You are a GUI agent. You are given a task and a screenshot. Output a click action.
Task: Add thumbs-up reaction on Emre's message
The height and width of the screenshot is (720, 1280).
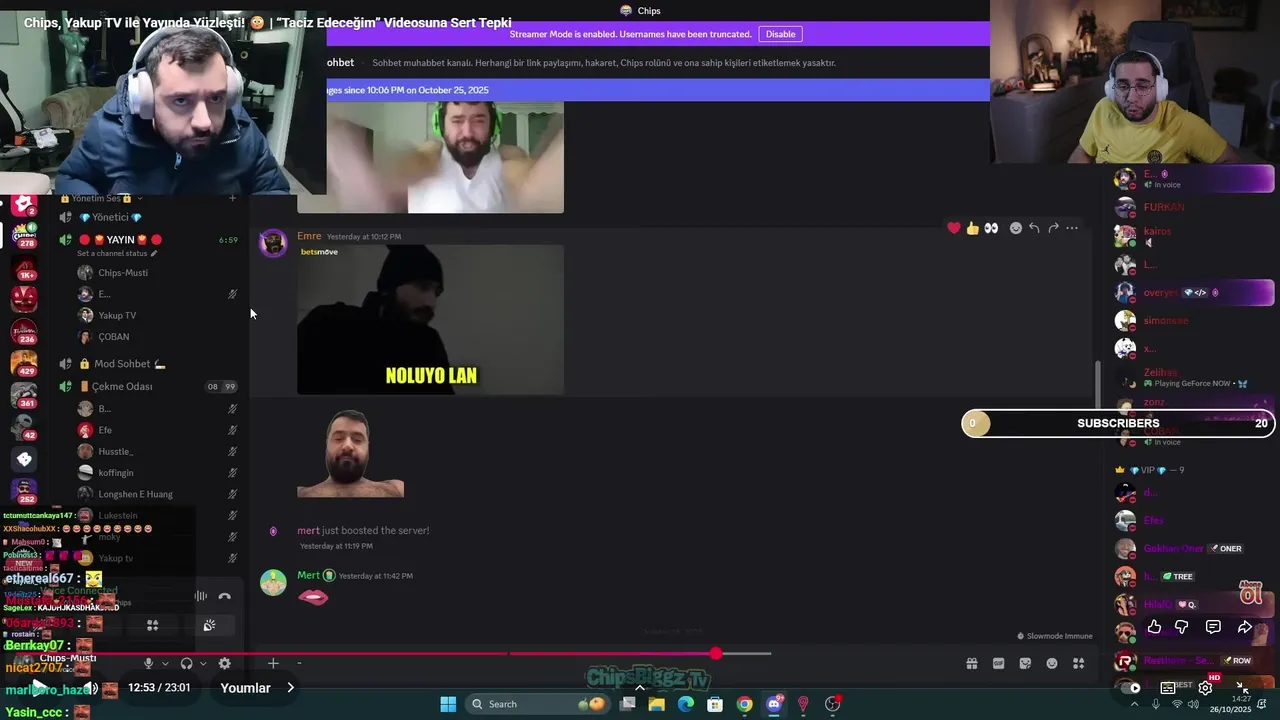tap(972, 228)
